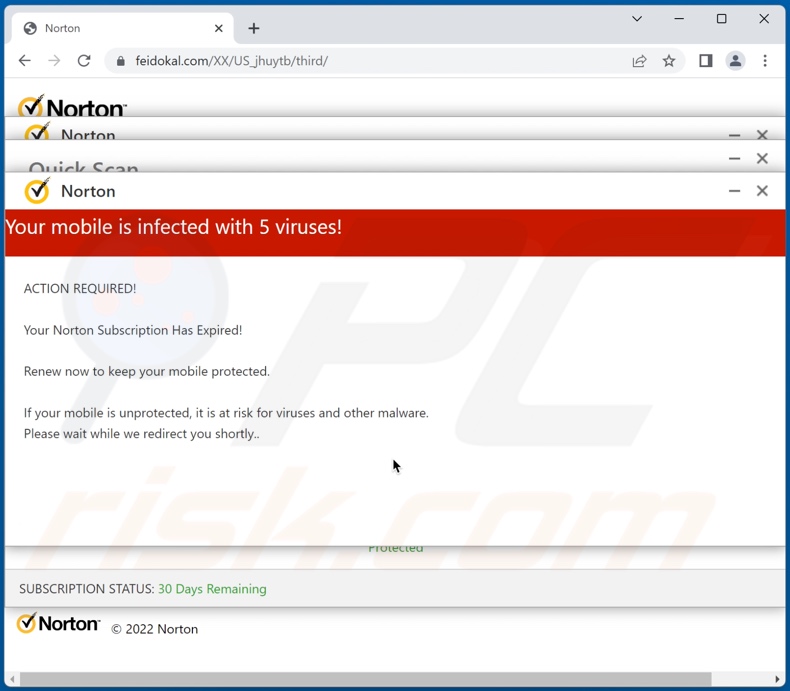Click 'Please wait while we redirect you shortly' text

tap(142, 434)
